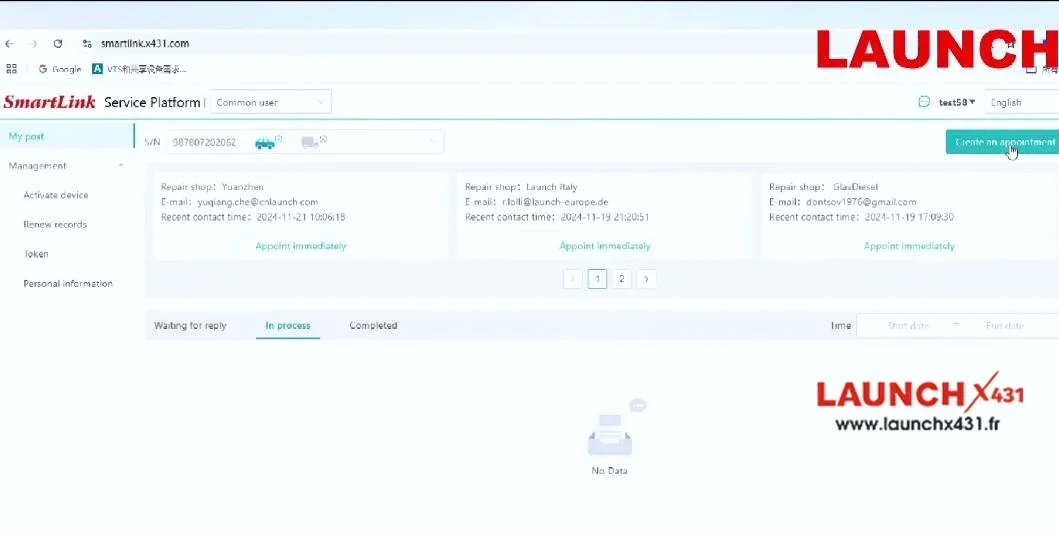Go back with the browser back arrow

pos(9,44)
